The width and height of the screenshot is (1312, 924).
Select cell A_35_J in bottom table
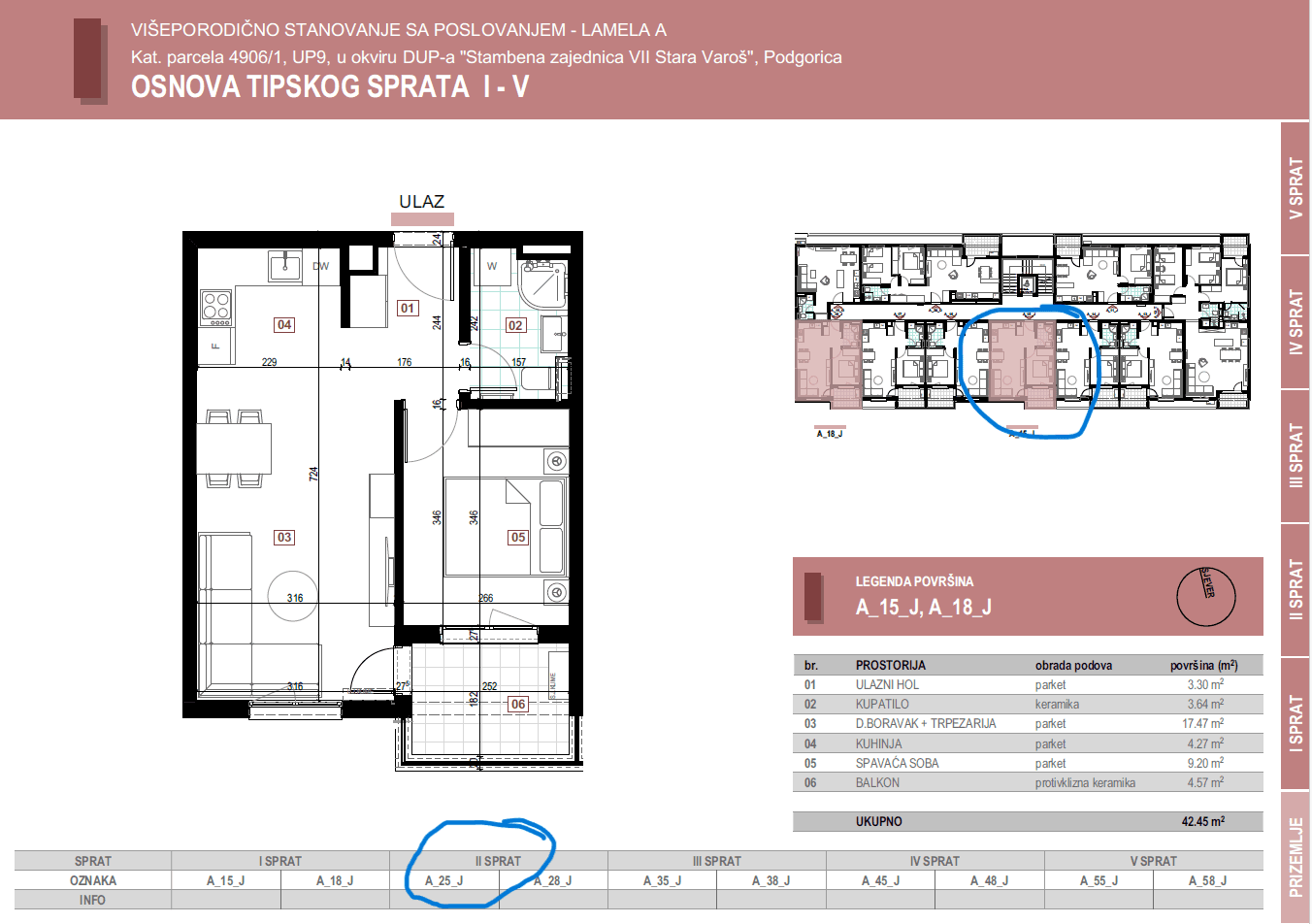click(x=663, y=880)
